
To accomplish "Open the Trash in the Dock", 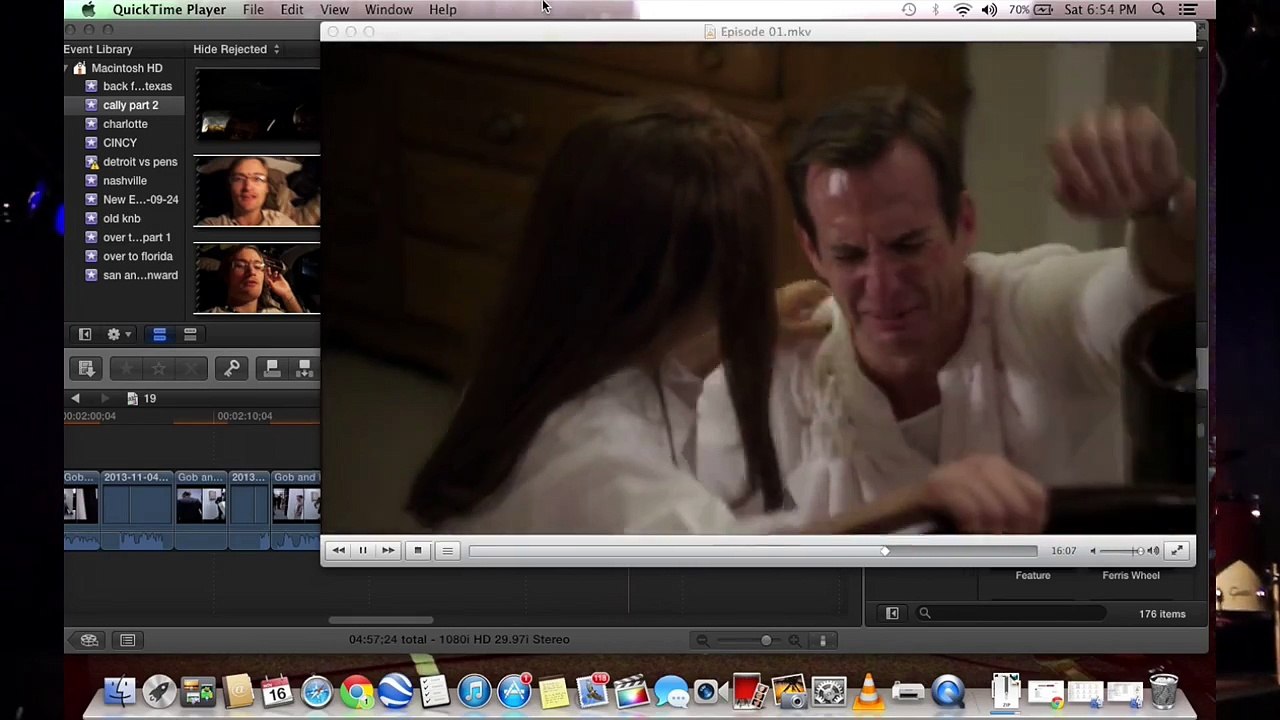I will pos(1164,691).
